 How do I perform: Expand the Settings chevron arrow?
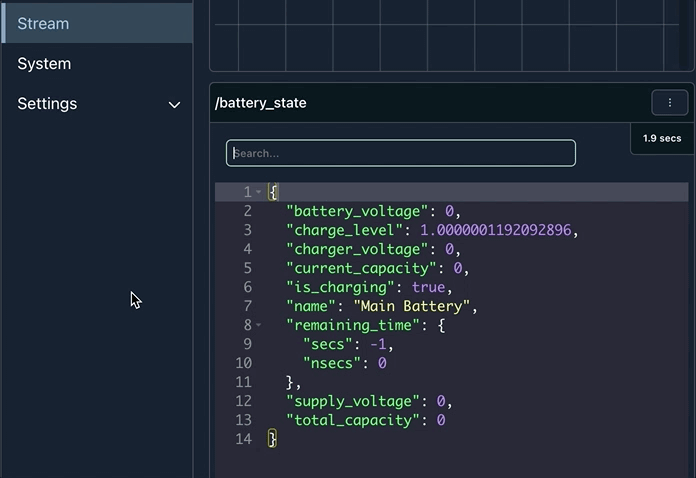click(x=174, y=105)
